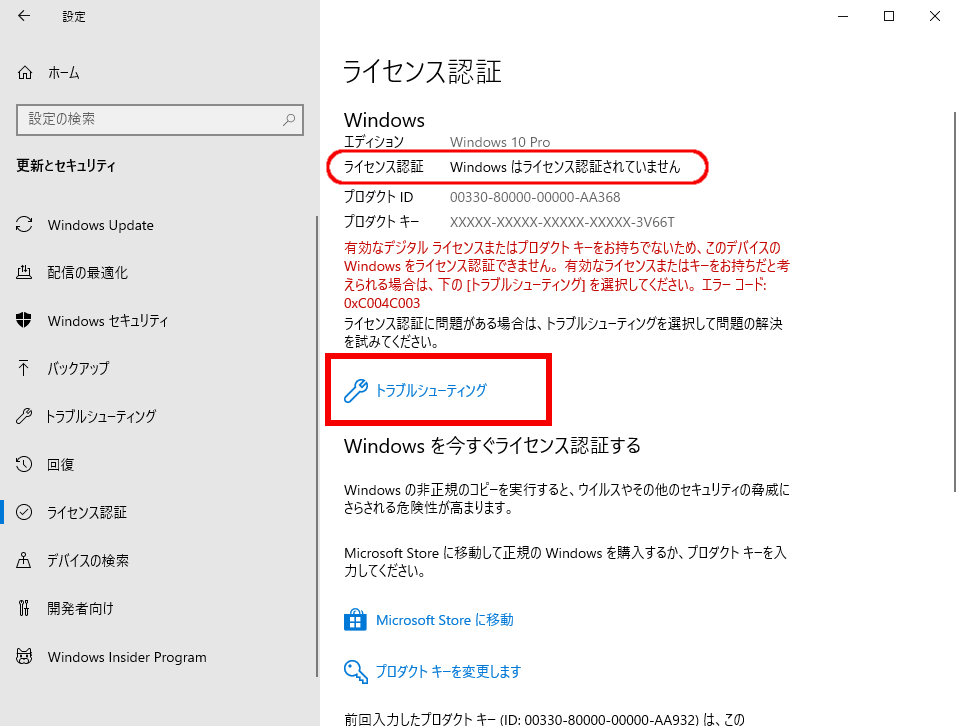Open Windows Insider Program page
The image size is (957, 726).
click(x=127, y=657)
